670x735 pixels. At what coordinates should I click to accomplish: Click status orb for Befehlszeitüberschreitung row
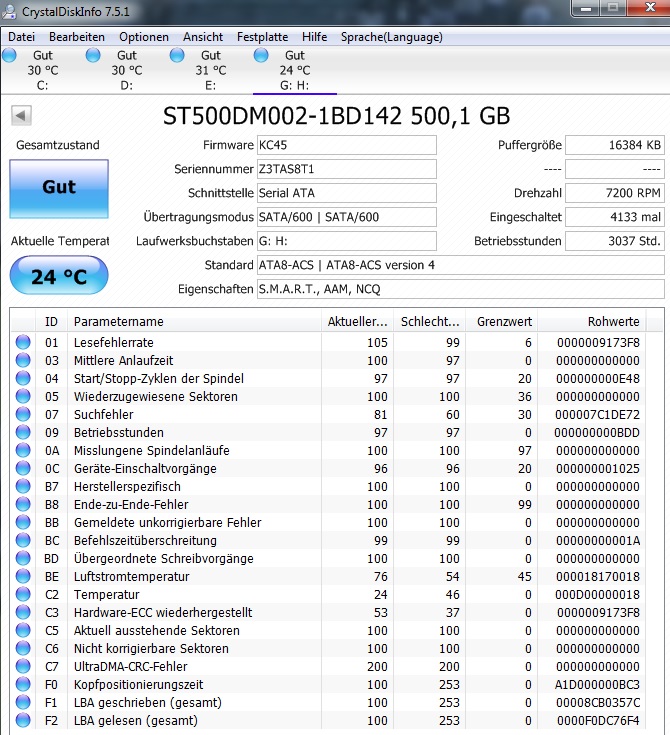23,540
